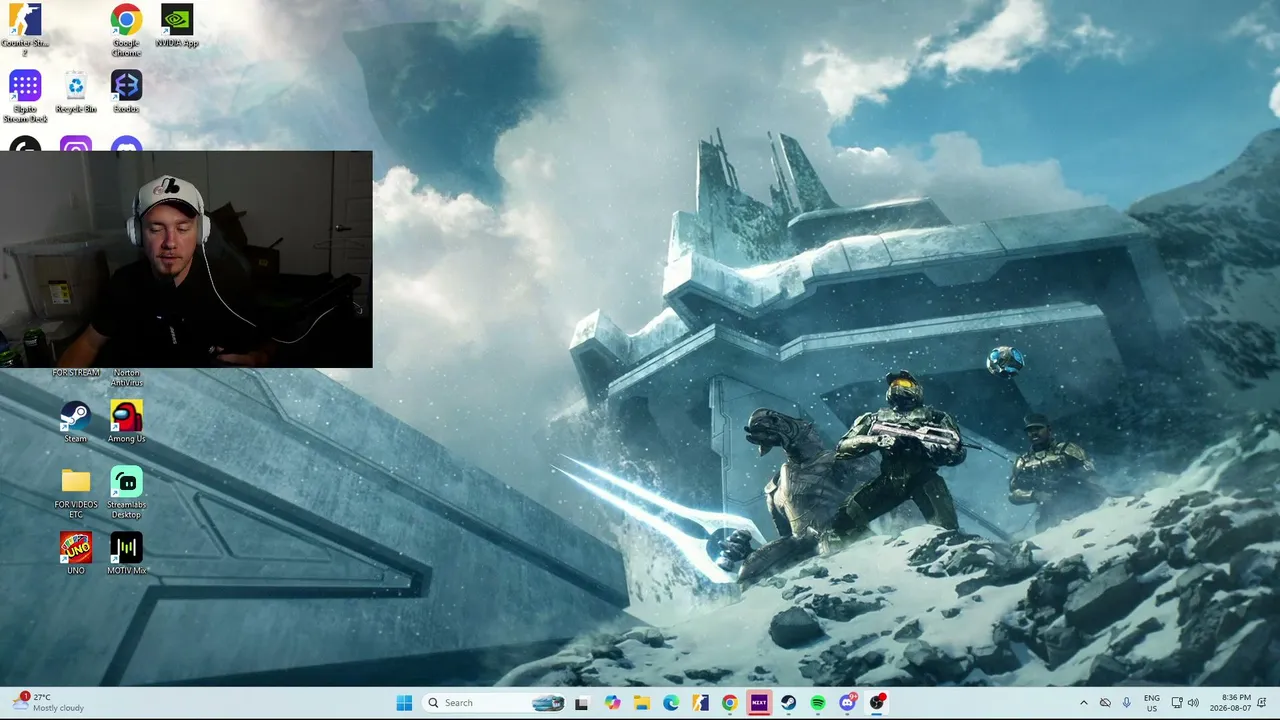The height and width of the screenshot is (720, 1280).
Task: Select the FOR VIDEOS ETC folder
Action: (x=75, y=492)
